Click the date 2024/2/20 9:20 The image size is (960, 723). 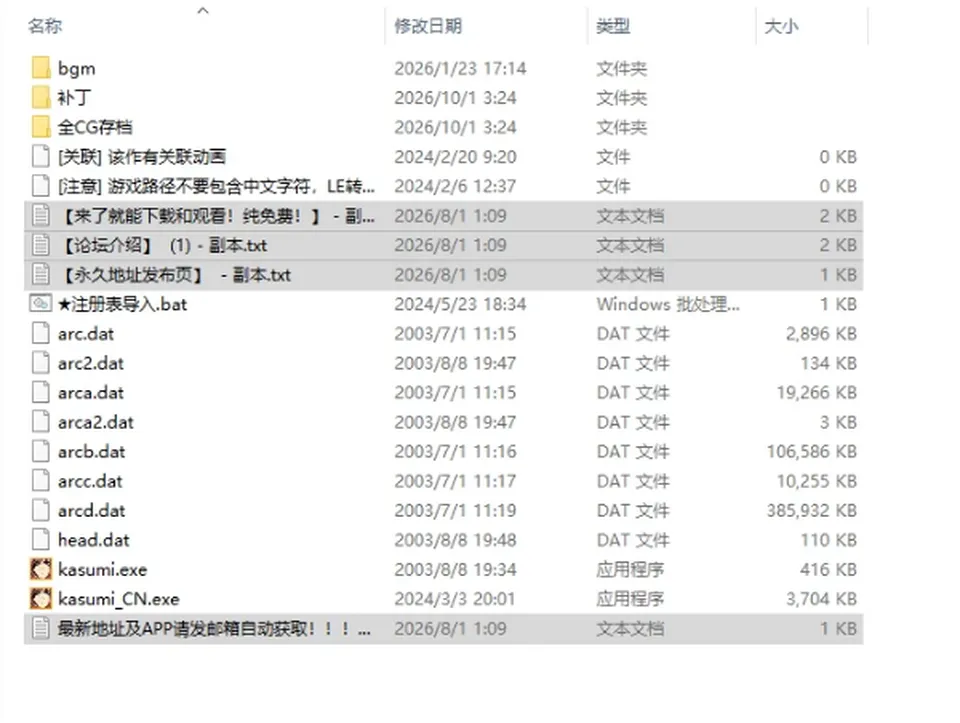tap(455, 156)
